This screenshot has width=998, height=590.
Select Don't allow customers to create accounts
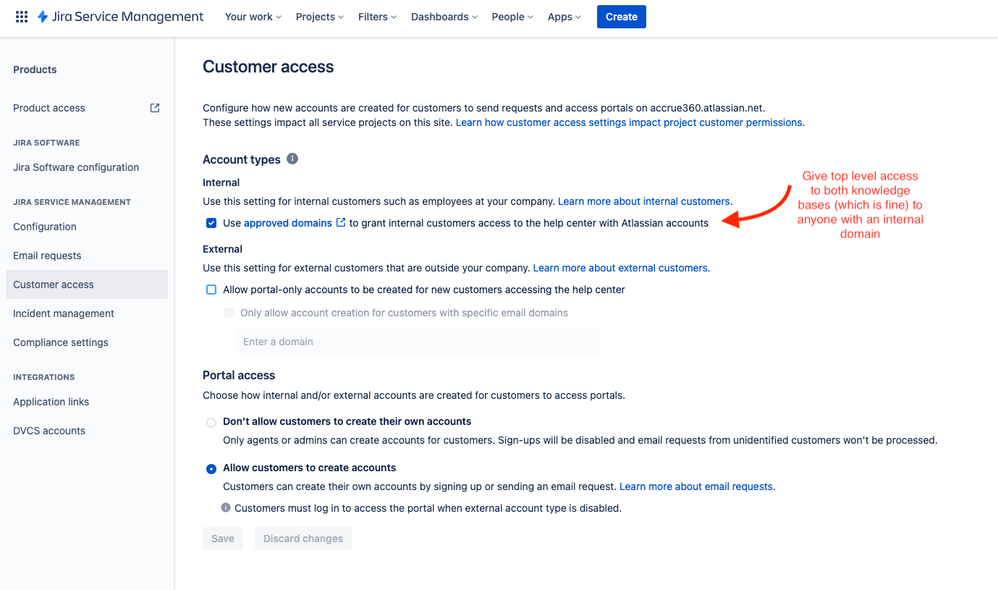[x=211, y=423]
